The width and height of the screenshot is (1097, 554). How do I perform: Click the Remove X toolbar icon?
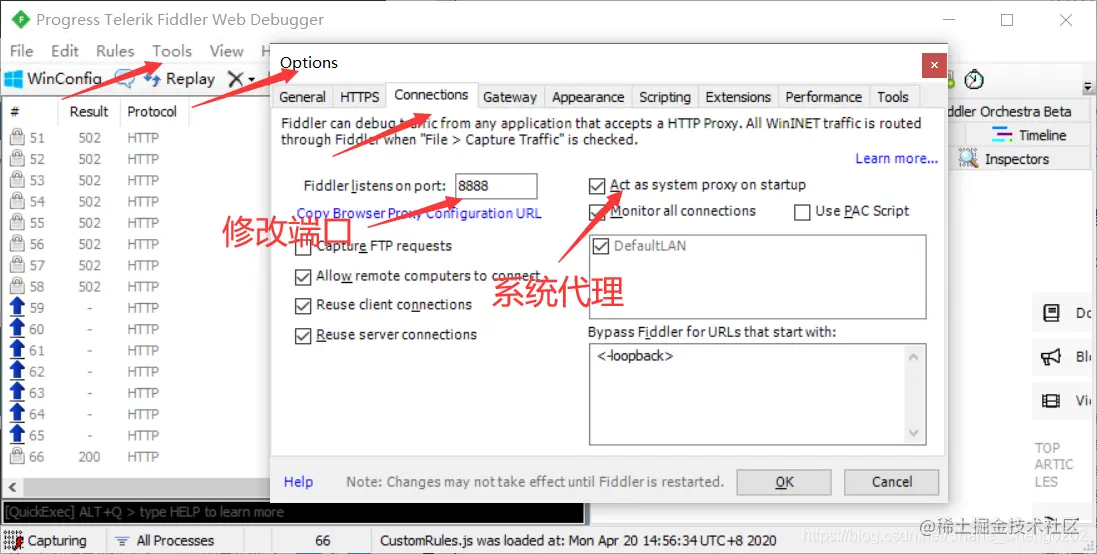tap(235, 79)
